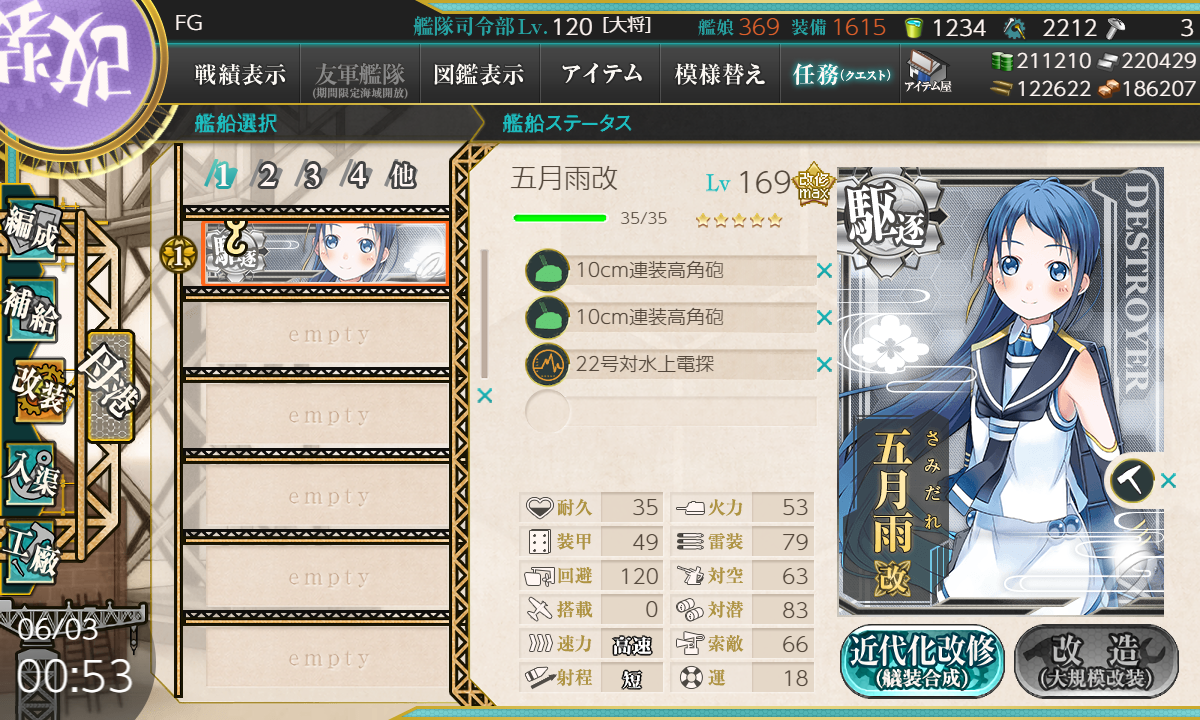1200x720 pixels.
Task: Switch to fleet tab 2
Action: [266, 176]
